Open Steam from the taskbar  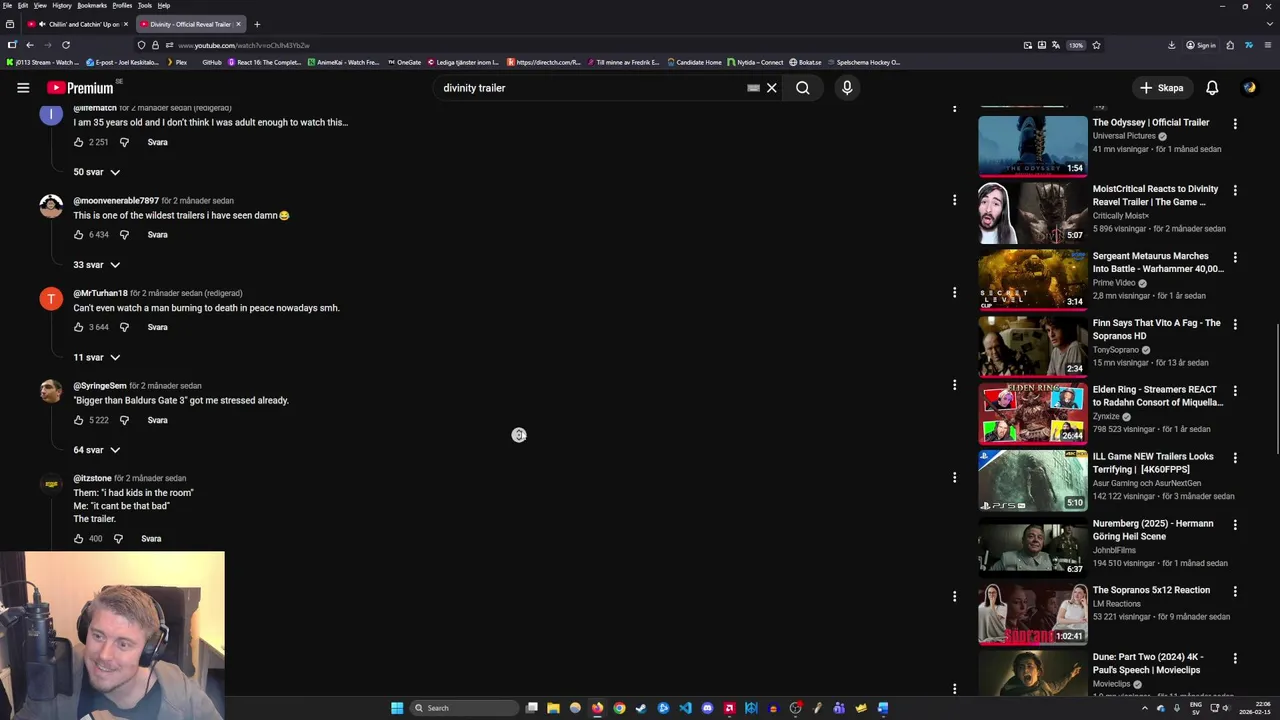tap(641, 708)
